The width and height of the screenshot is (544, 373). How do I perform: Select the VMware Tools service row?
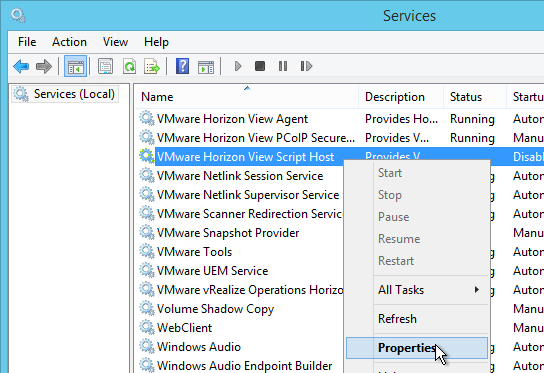[239, 252]
